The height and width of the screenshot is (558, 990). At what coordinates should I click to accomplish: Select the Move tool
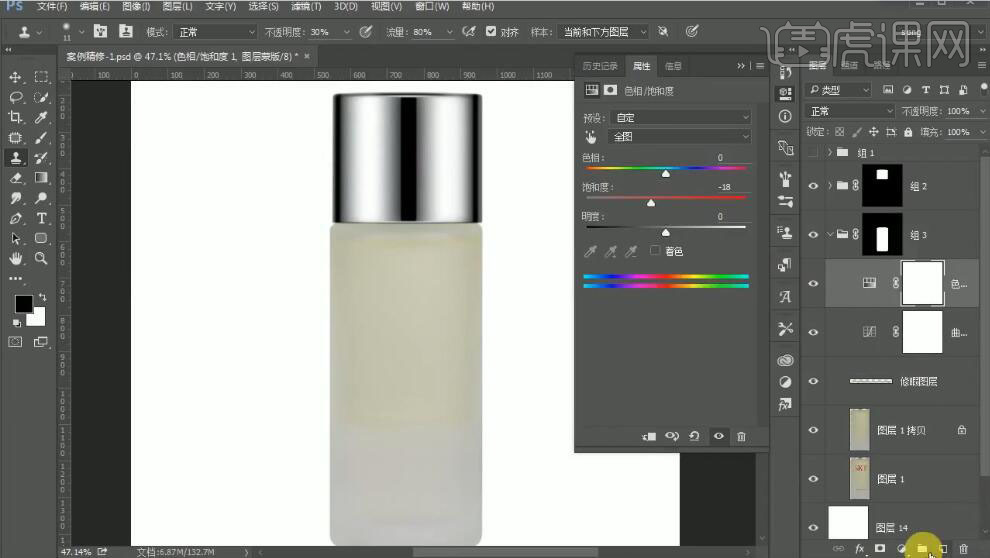[x=15, y=77]
